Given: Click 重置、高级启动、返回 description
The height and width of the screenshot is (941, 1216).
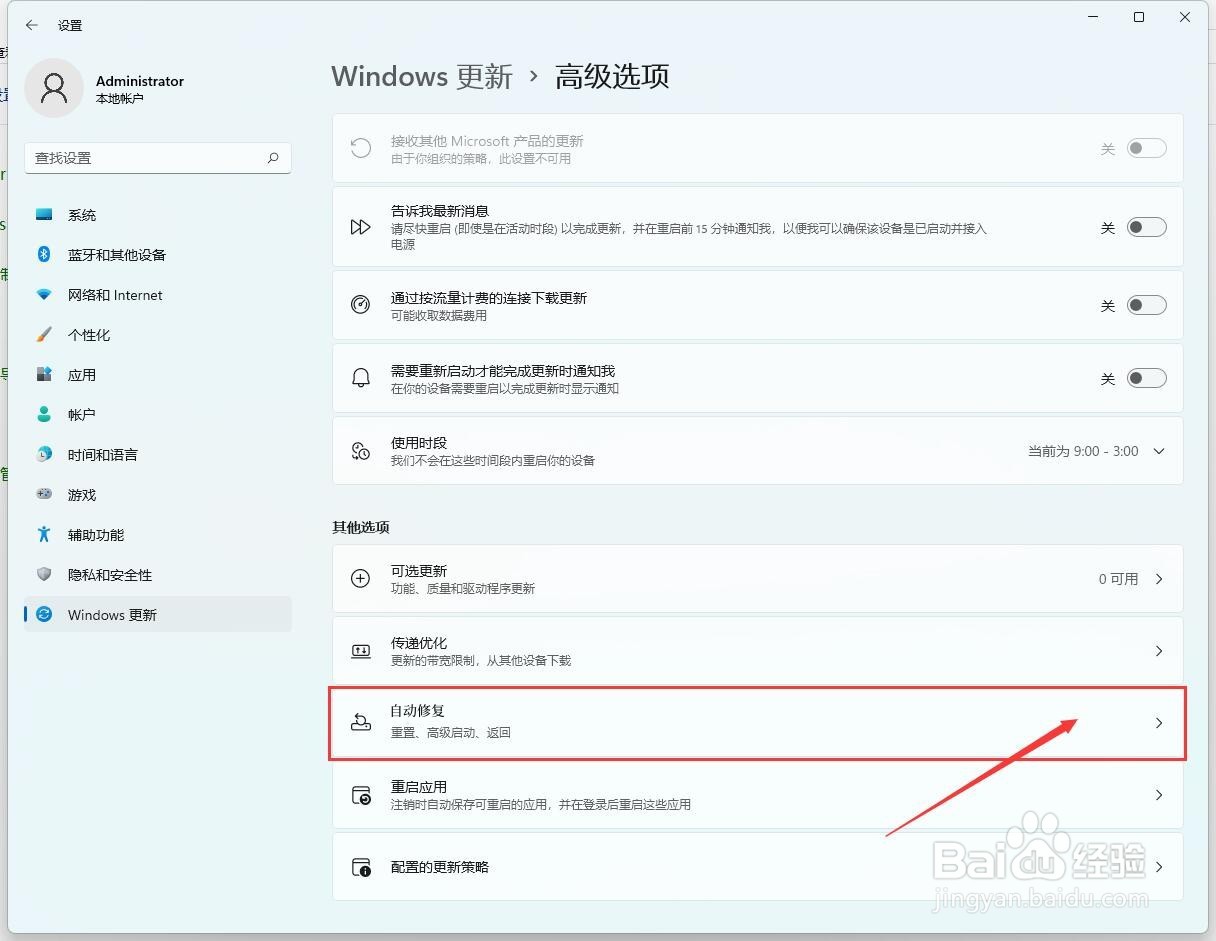Looking at the screenshot, I should click(x=450, y=733).
